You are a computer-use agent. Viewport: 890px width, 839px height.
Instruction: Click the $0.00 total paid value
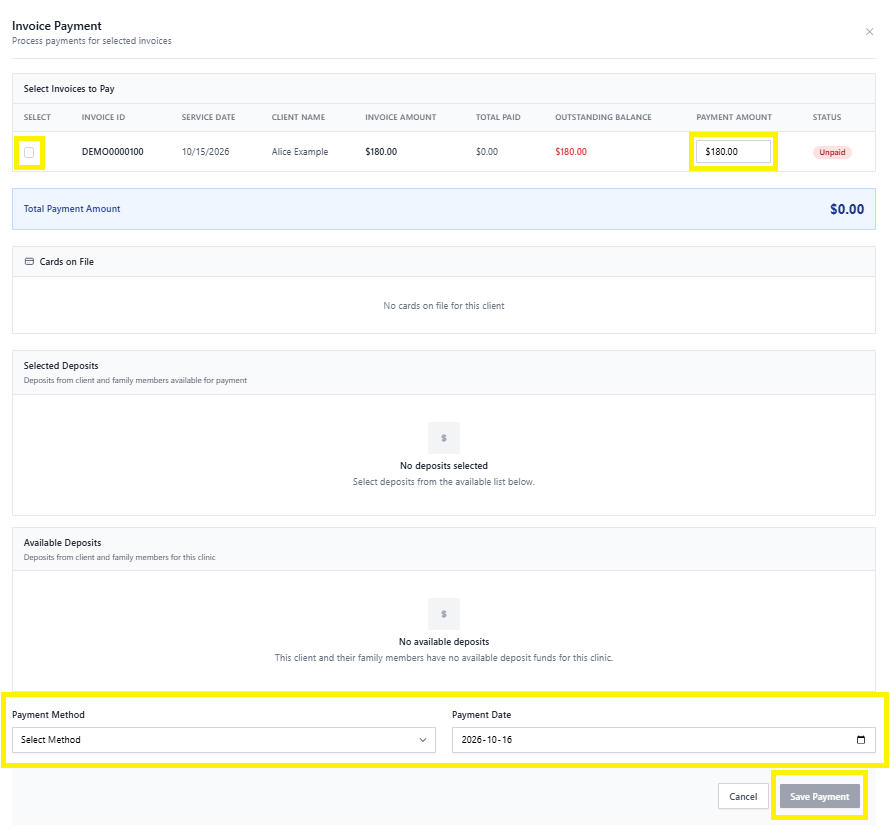pos(487,152)
